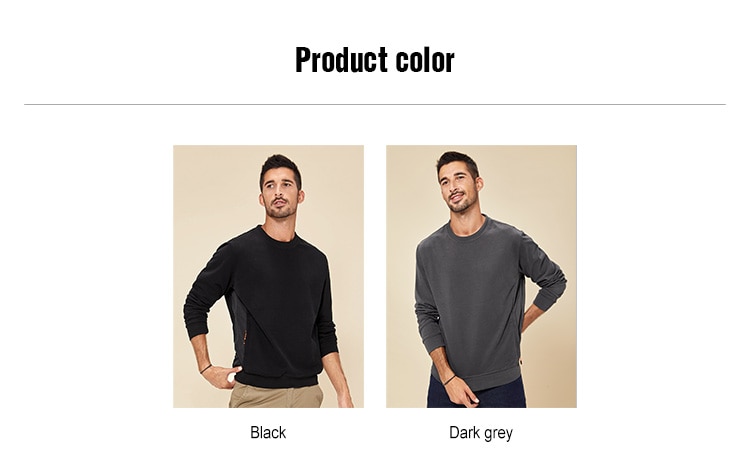Click the word "color" in the heading
Viewport: 750px width, 451px height.
point(425,60)
